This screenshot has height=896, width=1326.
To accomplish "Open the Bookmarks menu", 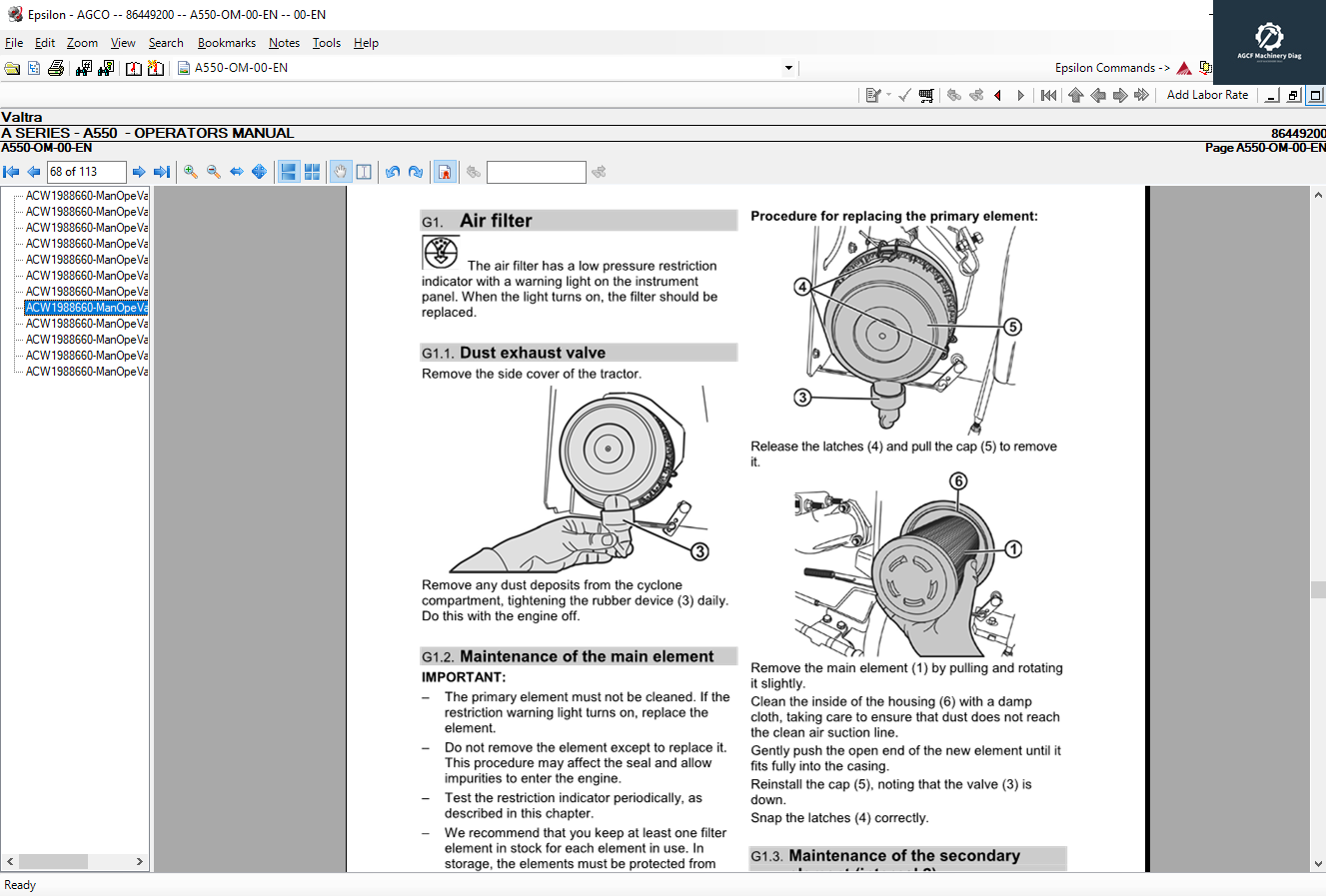I will click(226, 43).
